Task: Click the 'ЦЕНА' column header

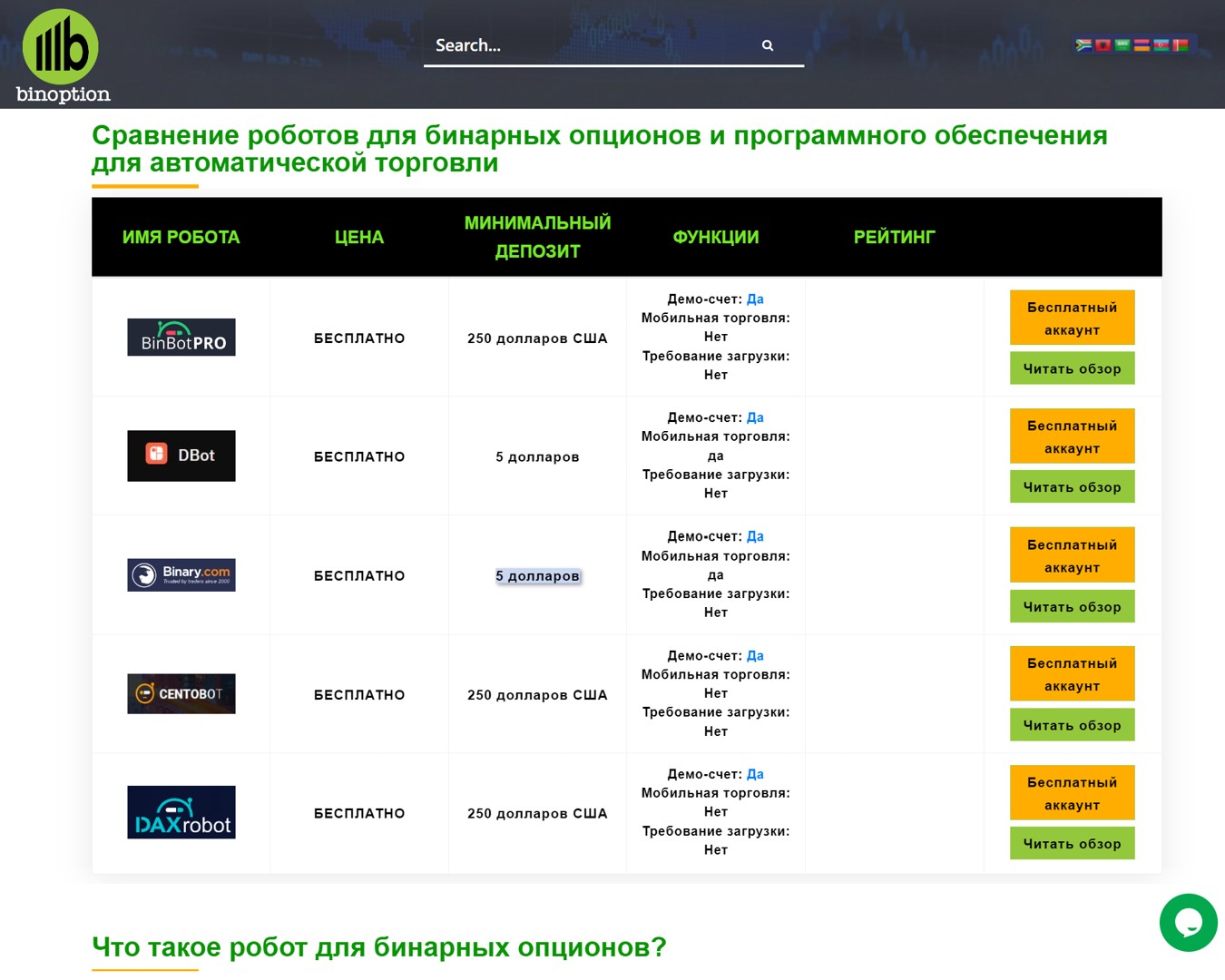Action: tap(359, 237)
